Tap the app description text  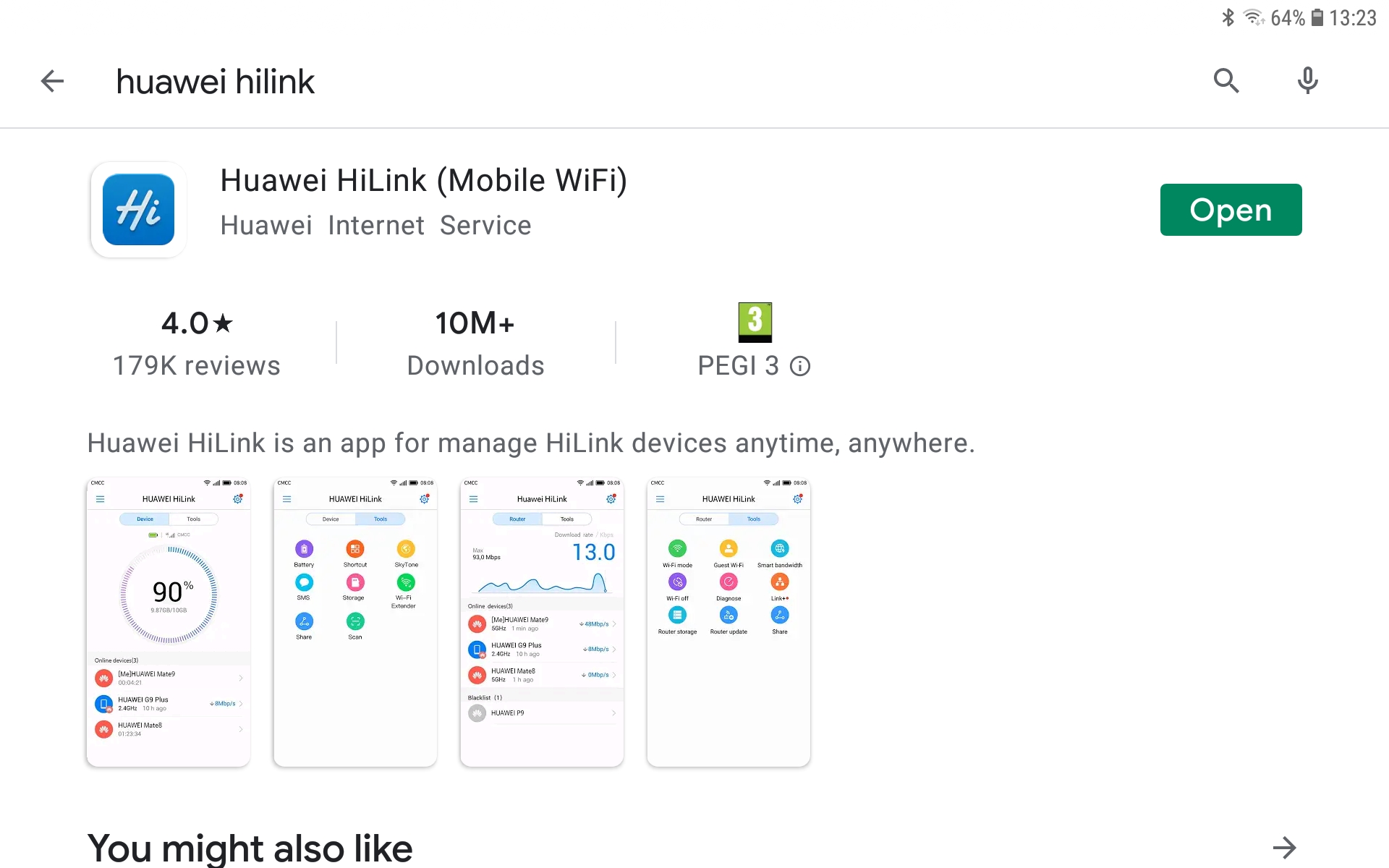tap(531, 443)
